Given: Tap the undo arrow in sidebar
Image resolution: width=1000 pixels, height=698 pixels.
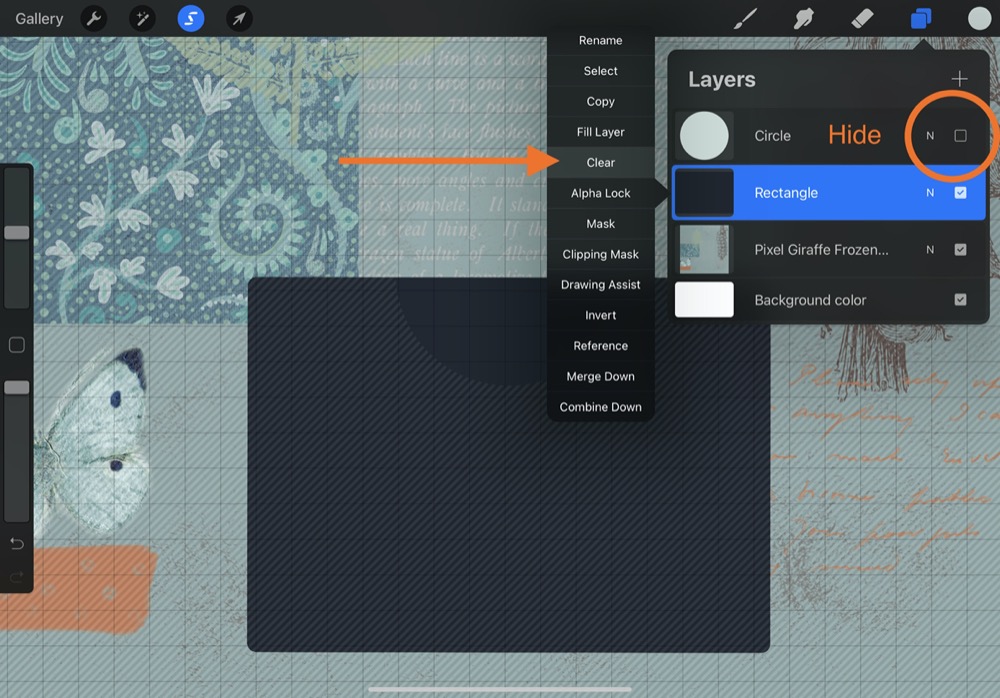Looking at the screenshot, I should tap(17, 544).
